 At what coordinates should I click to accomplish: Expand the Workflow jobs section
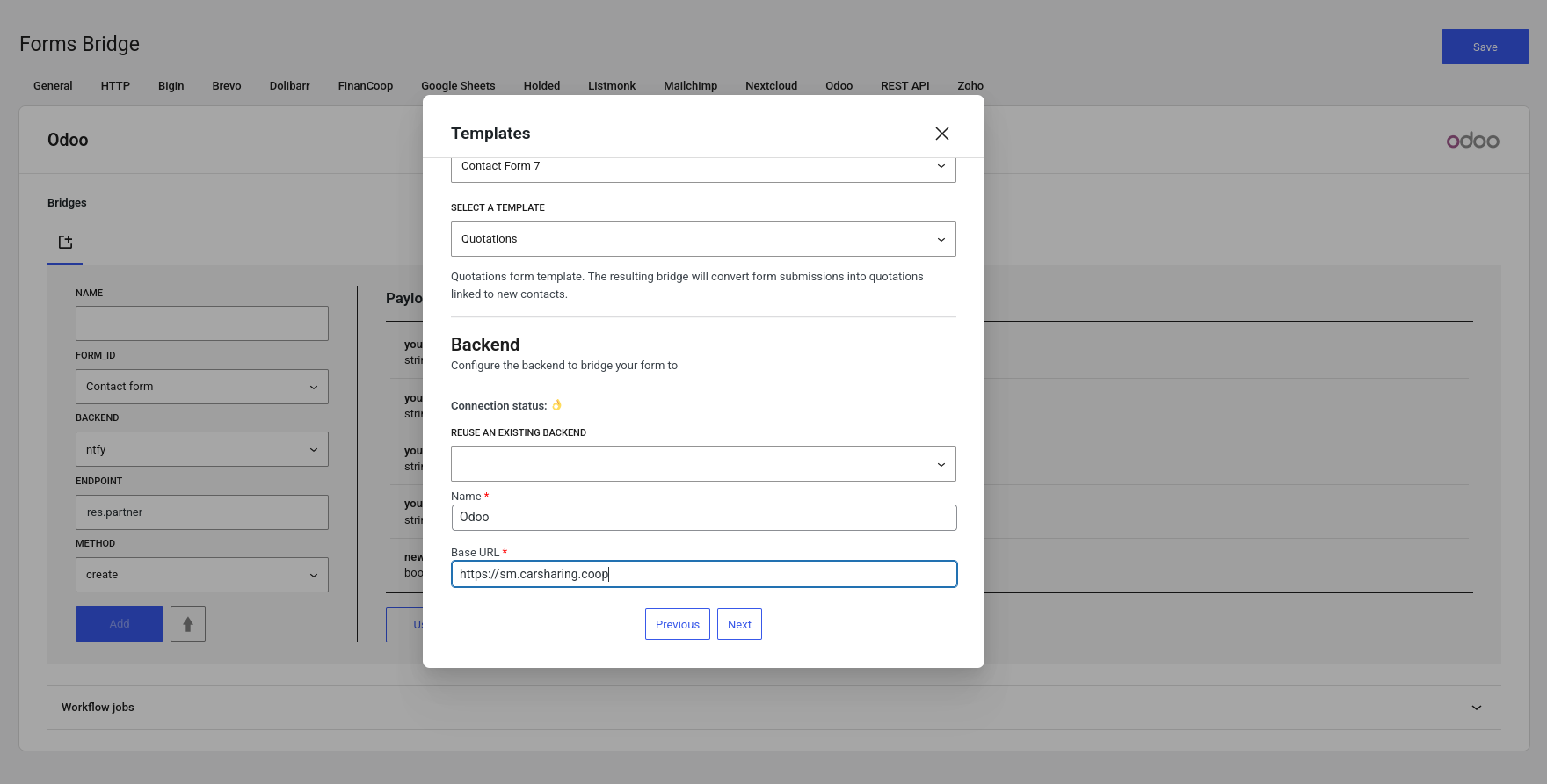point(1477,708)
